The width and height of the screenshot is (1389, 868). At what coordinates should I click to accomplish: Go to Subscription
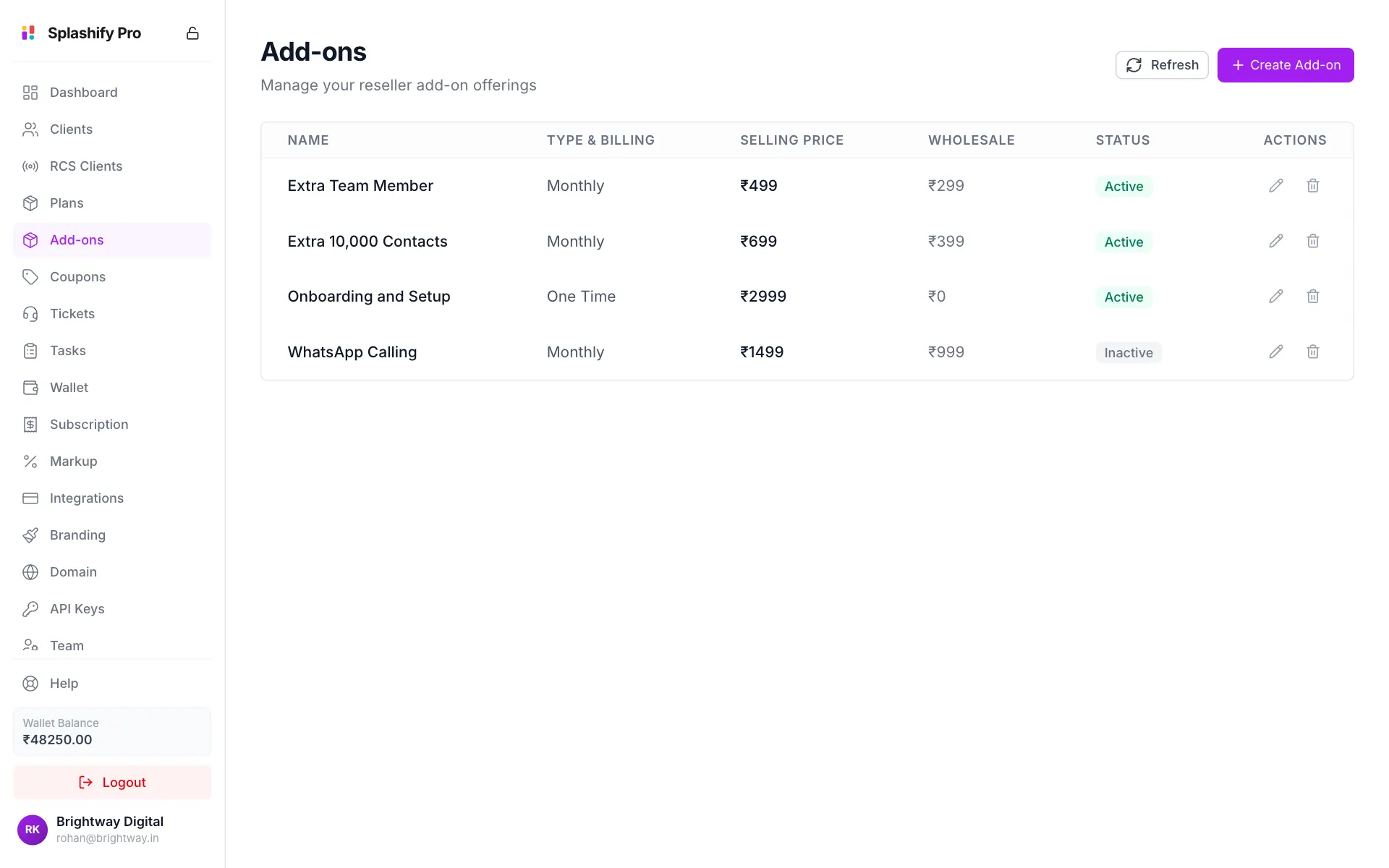(112, 425)
